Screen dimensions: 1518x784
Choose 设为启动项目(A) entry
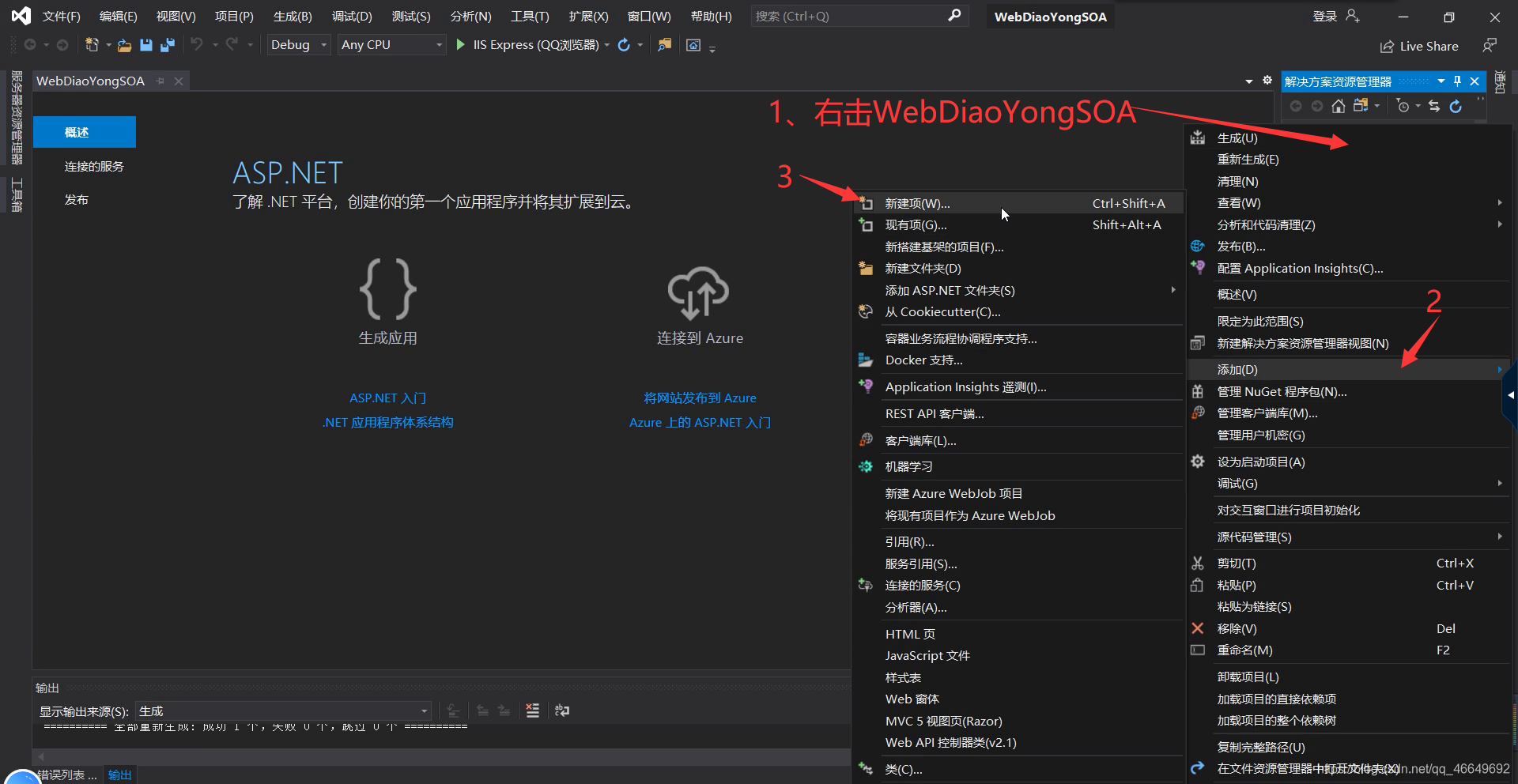(x=1349, y=462)
